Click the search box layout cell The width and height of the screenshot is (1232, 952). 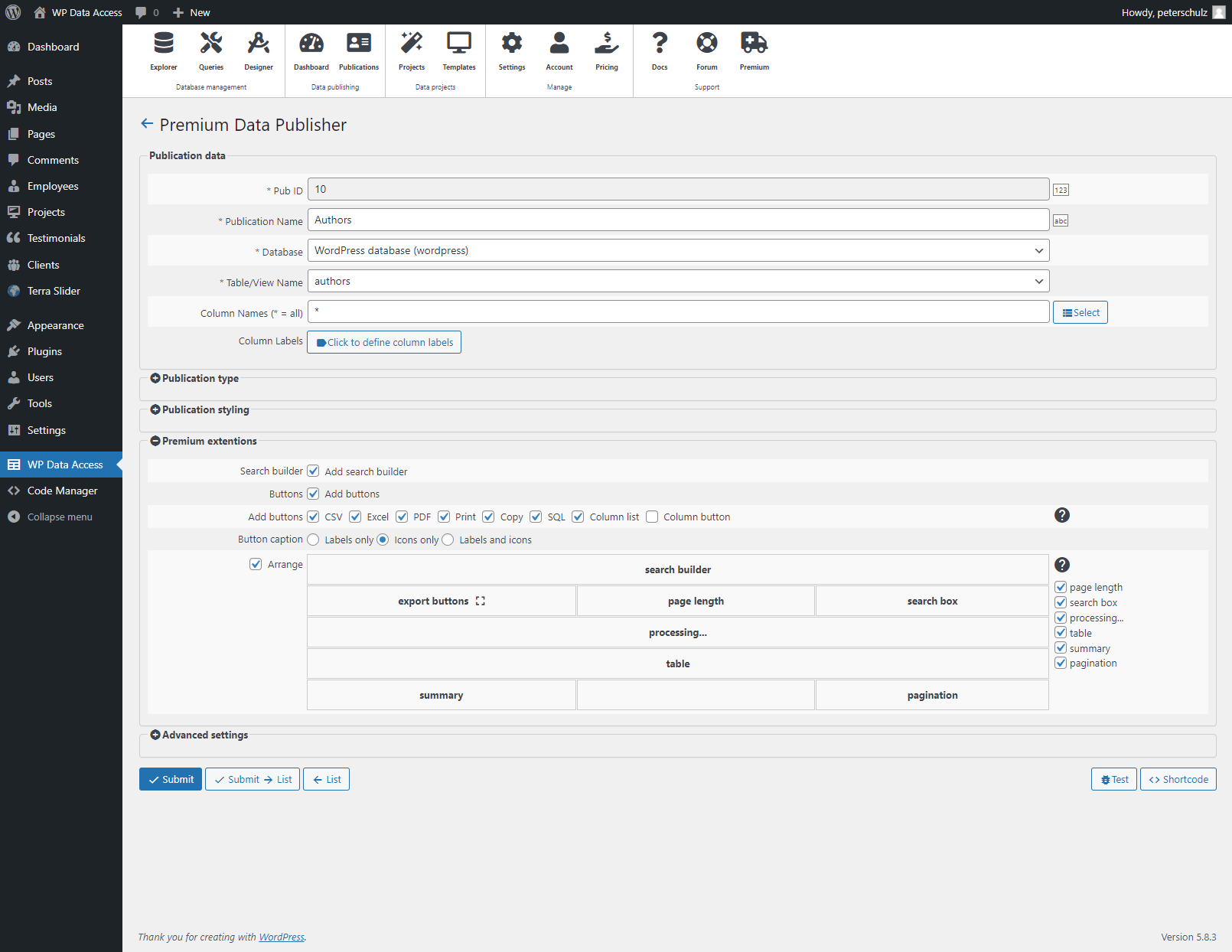tap(932, 601)
